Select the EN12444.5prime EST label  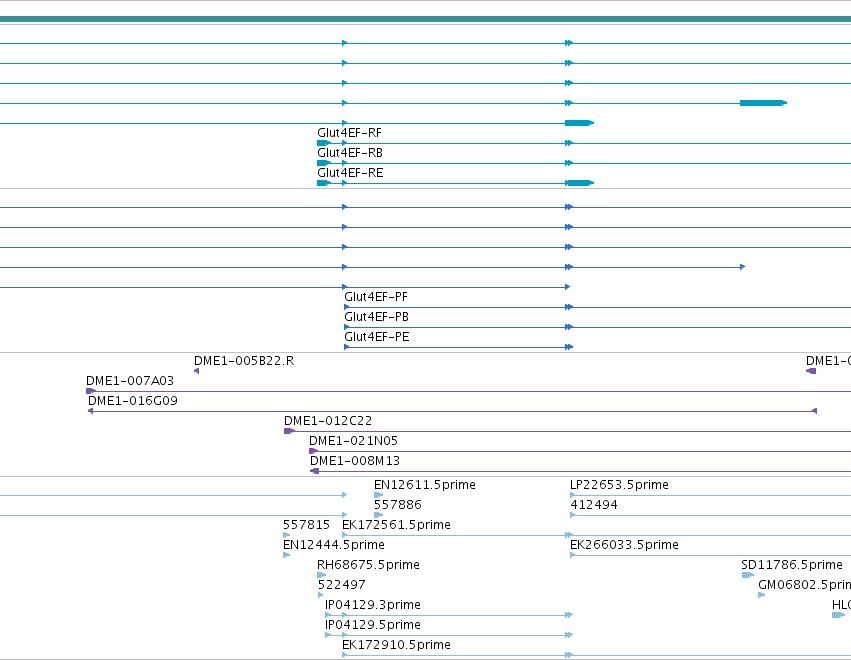(x=334, y=545)
